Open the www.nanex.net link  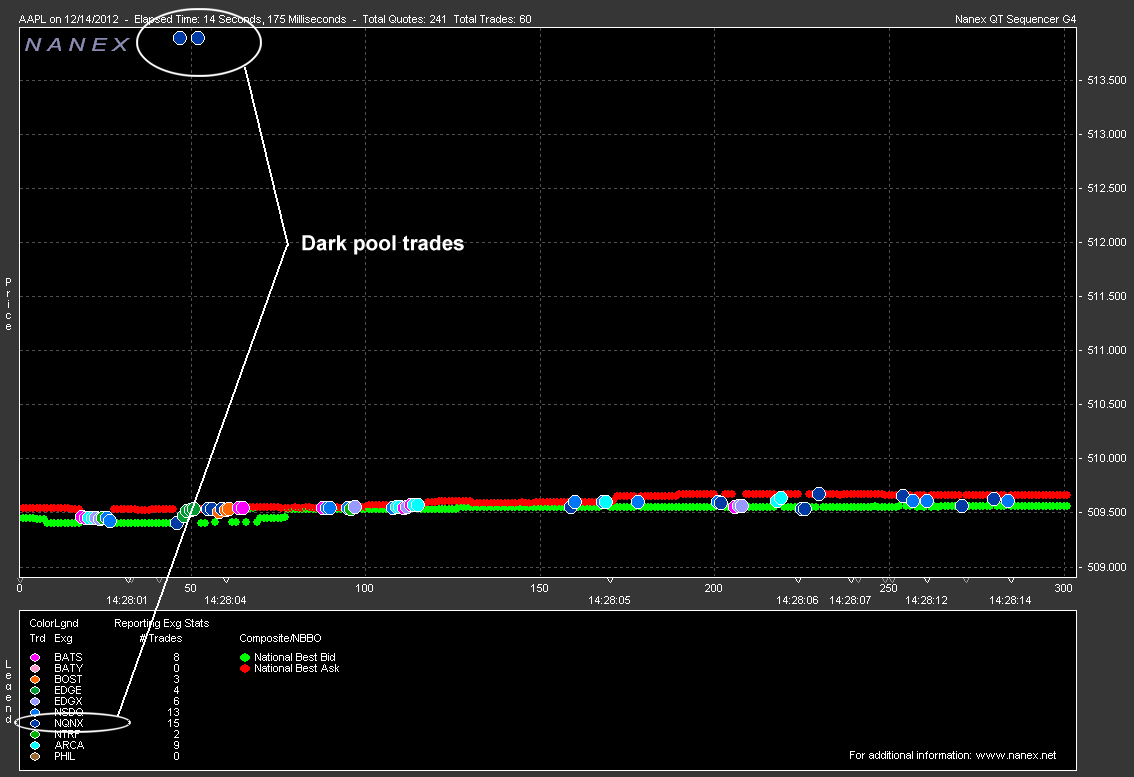pyautogui.click(x=1015, y=755)
